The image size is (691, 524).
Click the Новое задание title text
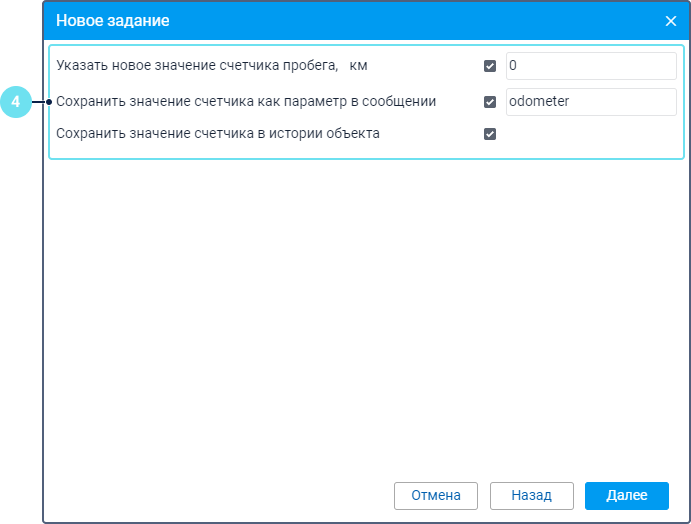112,20
